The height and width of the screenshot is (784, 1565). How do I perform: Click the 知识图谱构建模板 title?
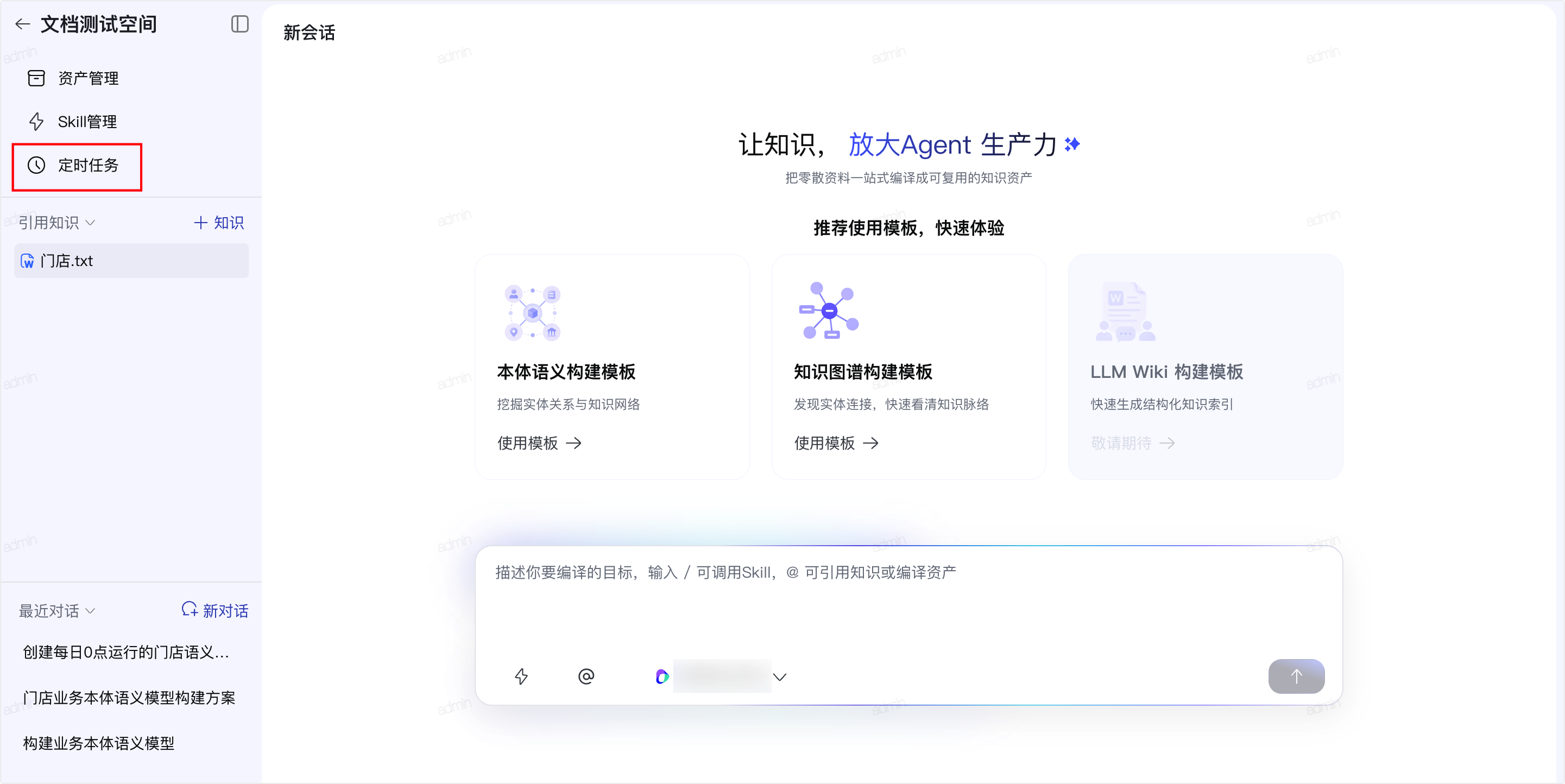pyautogui.click(x=863, y=372)
